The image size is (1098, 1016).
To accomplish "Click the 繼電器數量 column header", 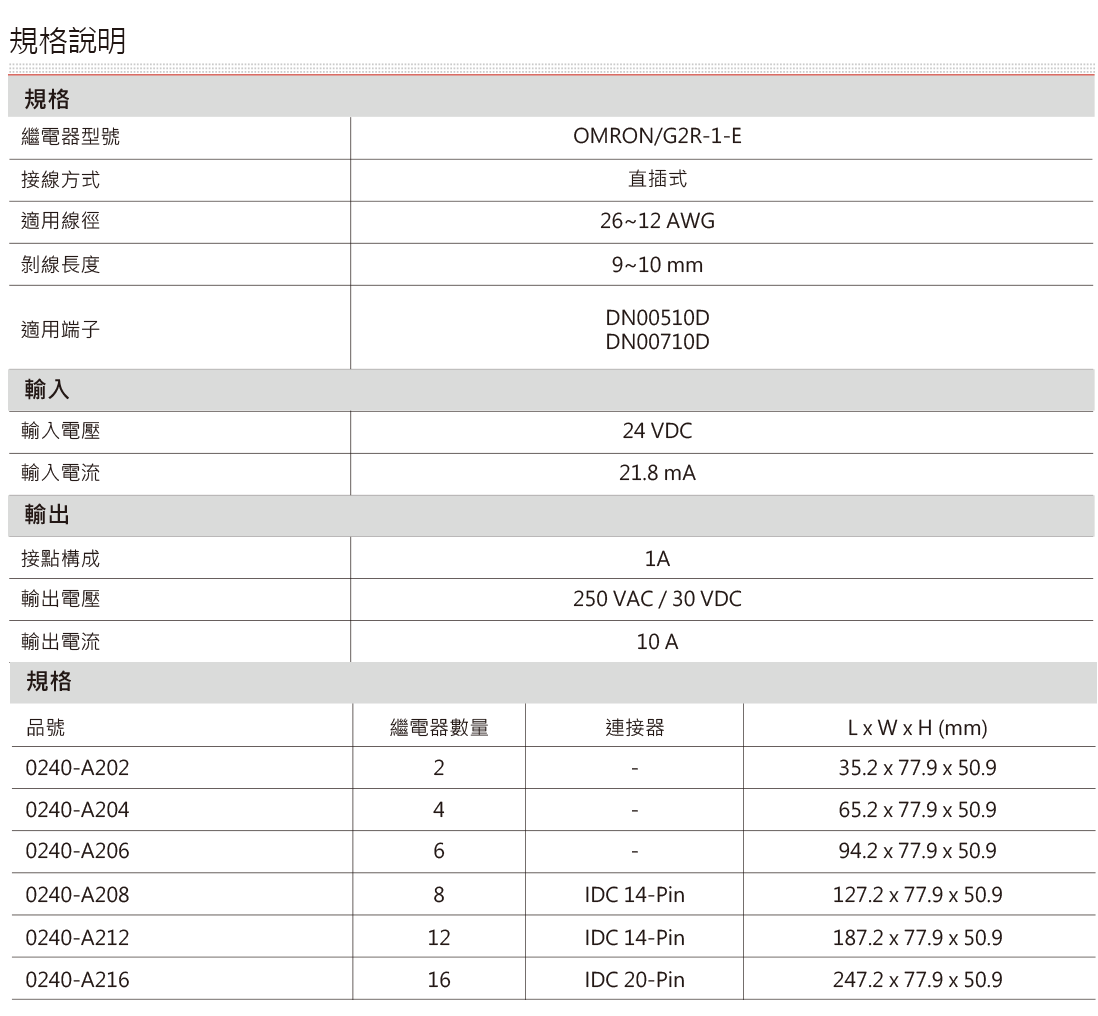I will [x=439, y=728].
